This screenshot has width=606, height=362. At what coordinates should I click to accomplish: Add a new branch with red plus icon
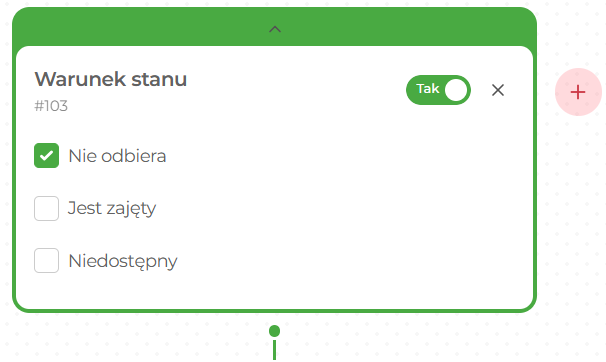(x=578, y=92)
